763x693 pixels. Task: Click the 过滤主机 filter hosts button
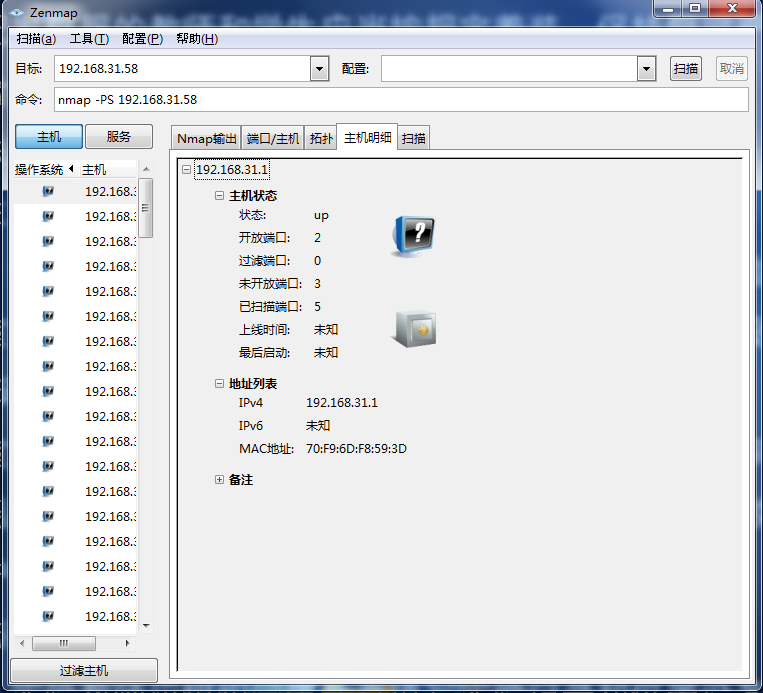click(84, 671)
